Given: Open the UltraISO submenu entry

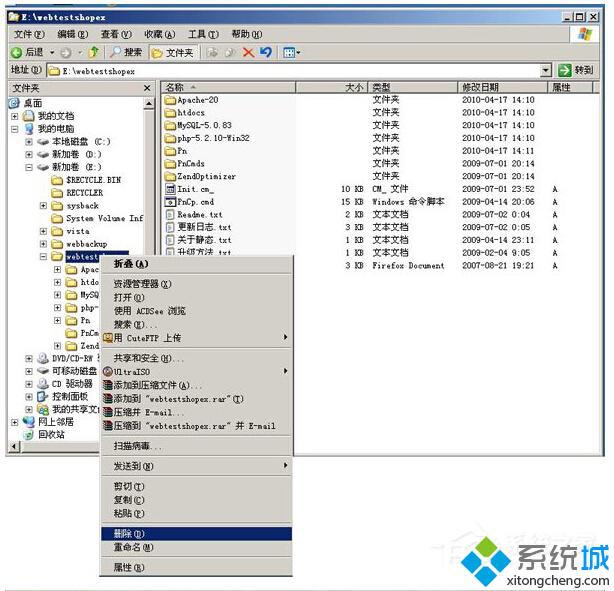Looking at the screenshot, I should click(x=197, y=372).
